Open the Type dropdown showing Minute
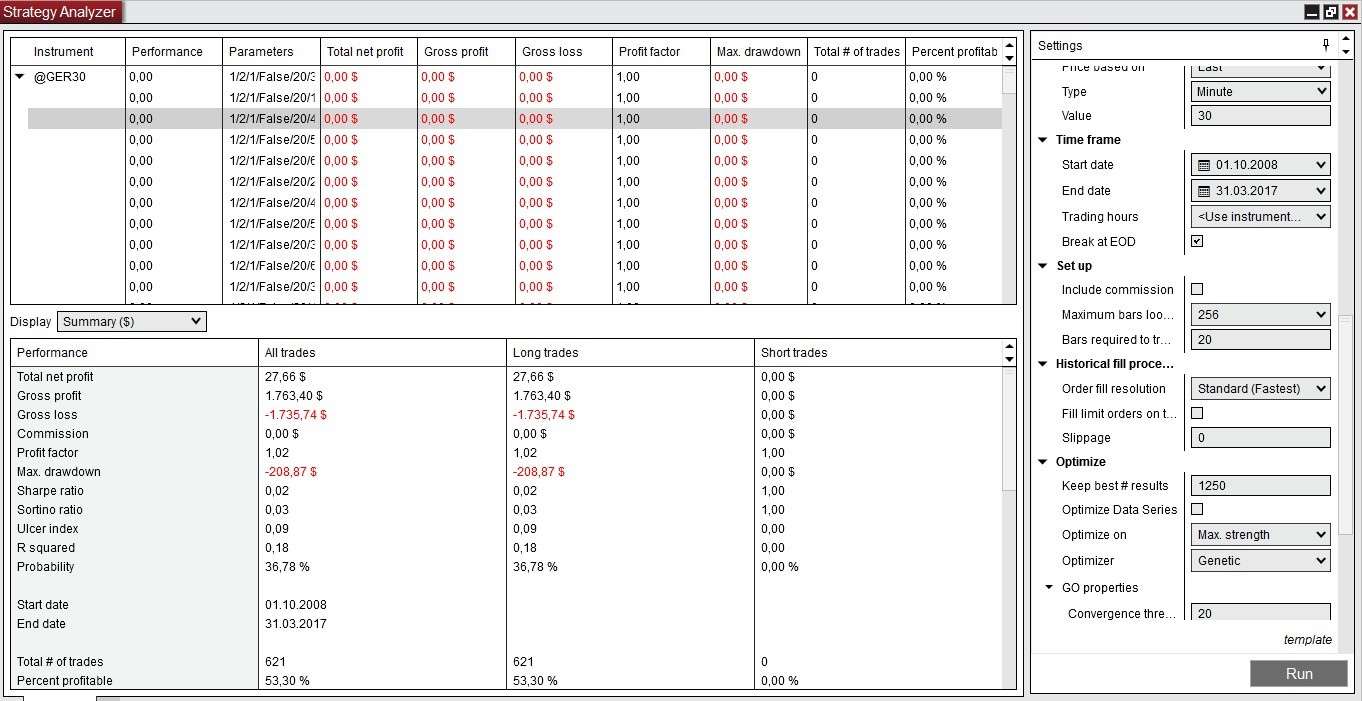The image size is (1362, 701). (x=1261, y=91)
